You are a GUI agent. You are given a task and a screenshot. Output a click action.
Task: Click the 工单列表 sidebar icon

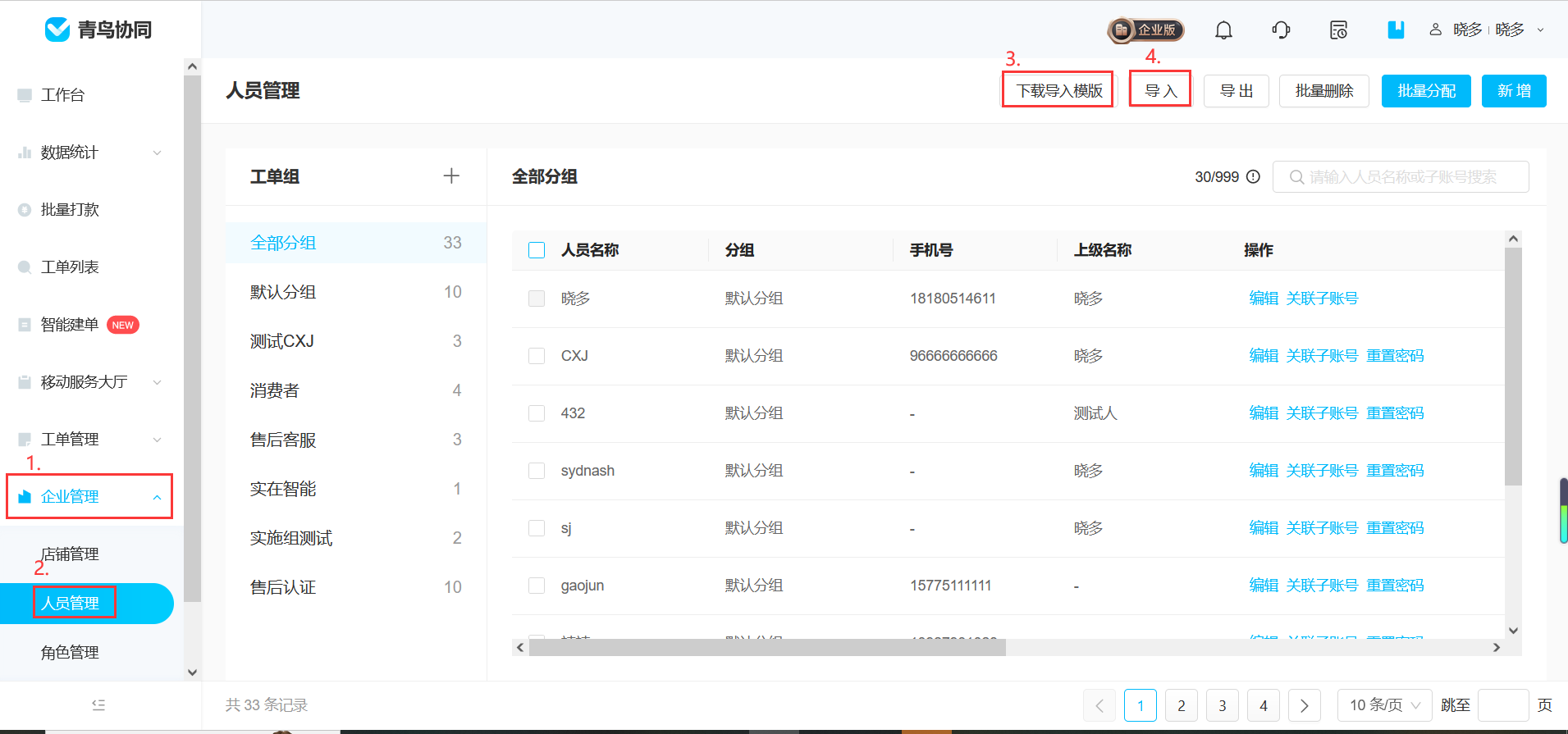tap(25, 267)
